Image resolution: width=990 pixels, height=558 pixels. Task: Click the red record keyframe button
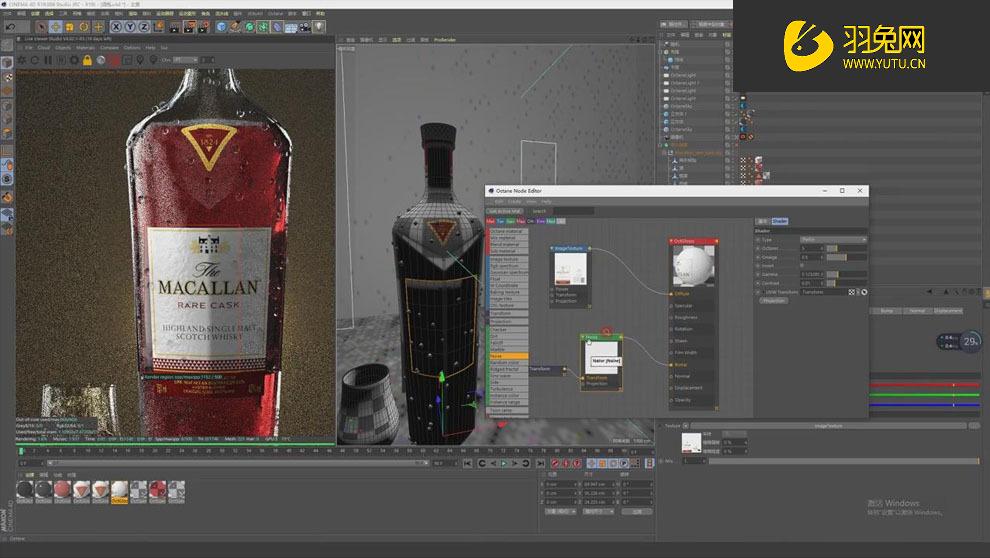point(556,463)
